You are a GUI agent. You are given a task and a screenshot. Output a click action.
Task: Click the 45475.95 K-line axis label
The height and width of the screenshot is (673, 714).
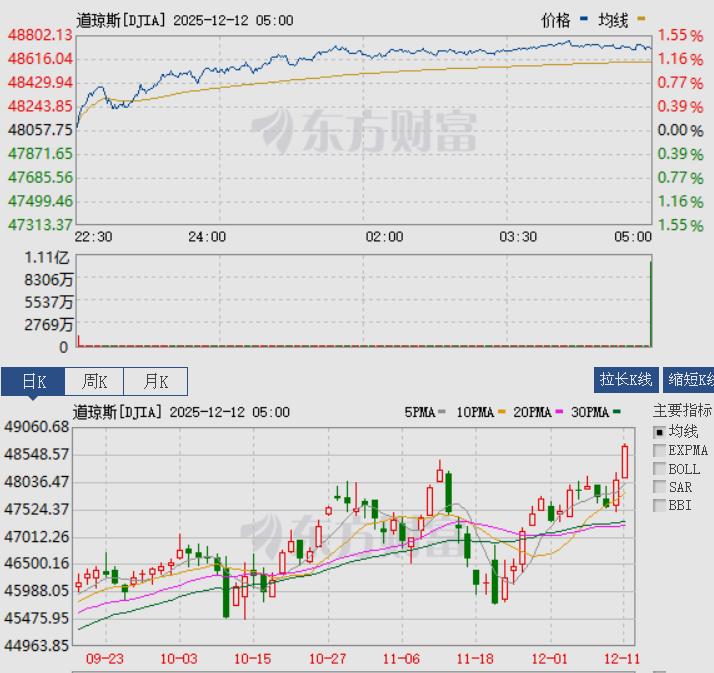tap(36, 618)
